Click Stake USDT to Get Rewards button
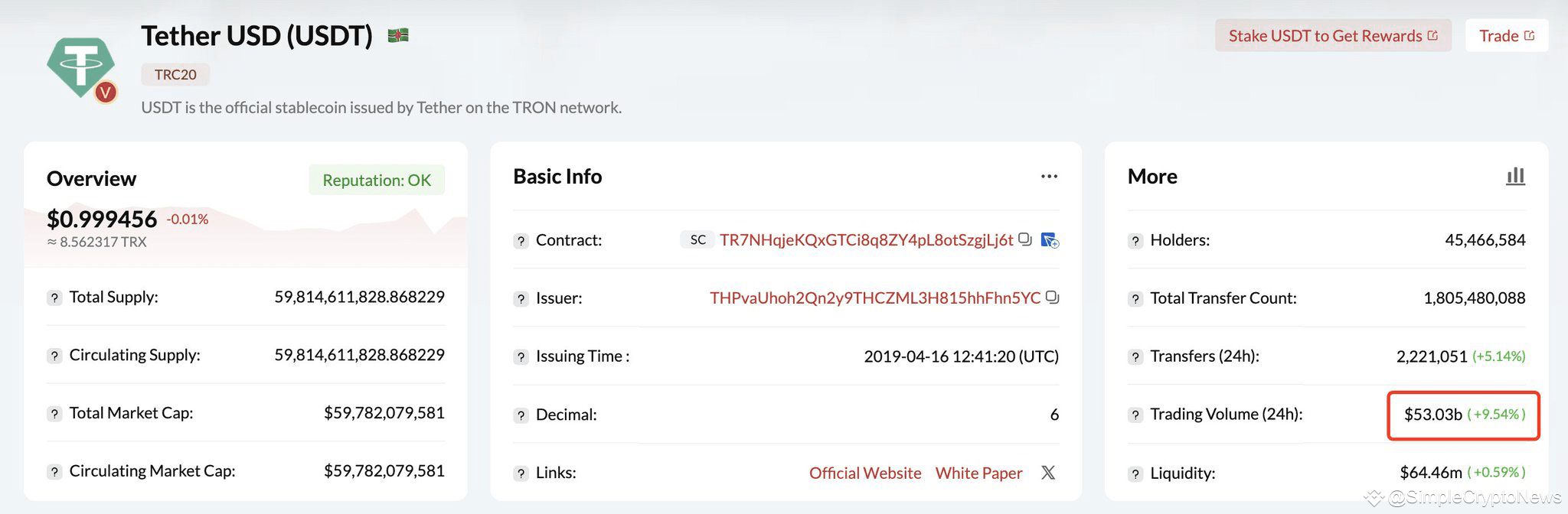 point(1333,36)
